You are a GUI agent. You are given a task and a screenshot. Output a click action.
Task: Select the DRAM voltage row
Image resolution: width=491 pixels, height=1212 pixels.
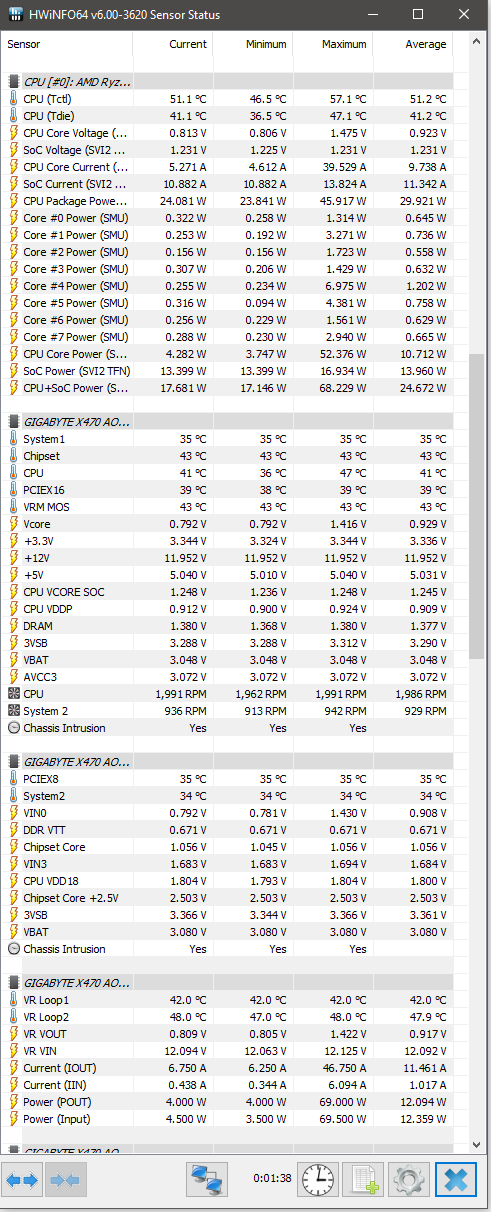pyautogui.click(x=227, y=626)
